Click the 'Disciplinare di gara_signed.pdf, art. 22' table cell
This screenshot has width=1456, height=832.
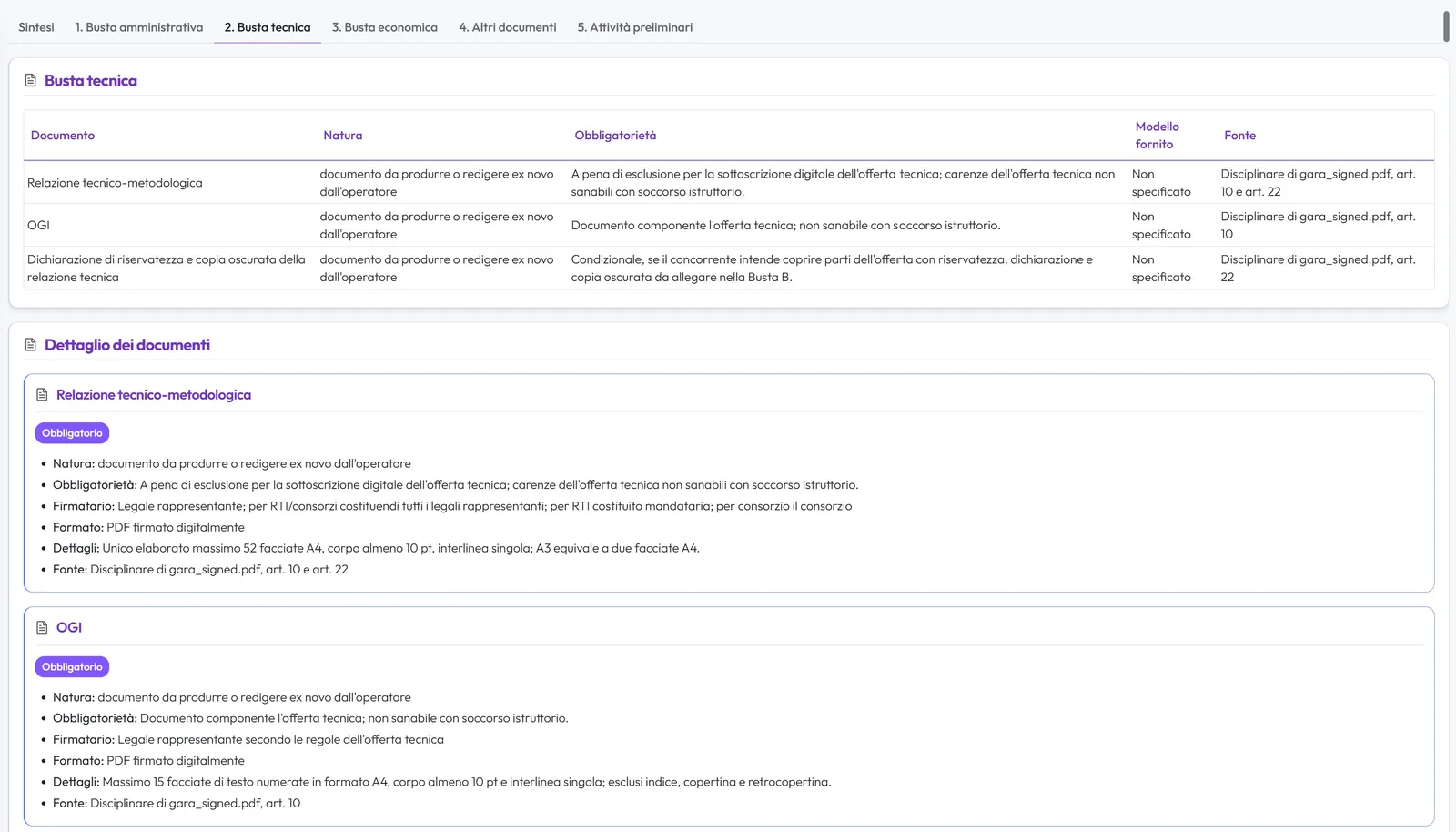click(x=1325, y=269)
